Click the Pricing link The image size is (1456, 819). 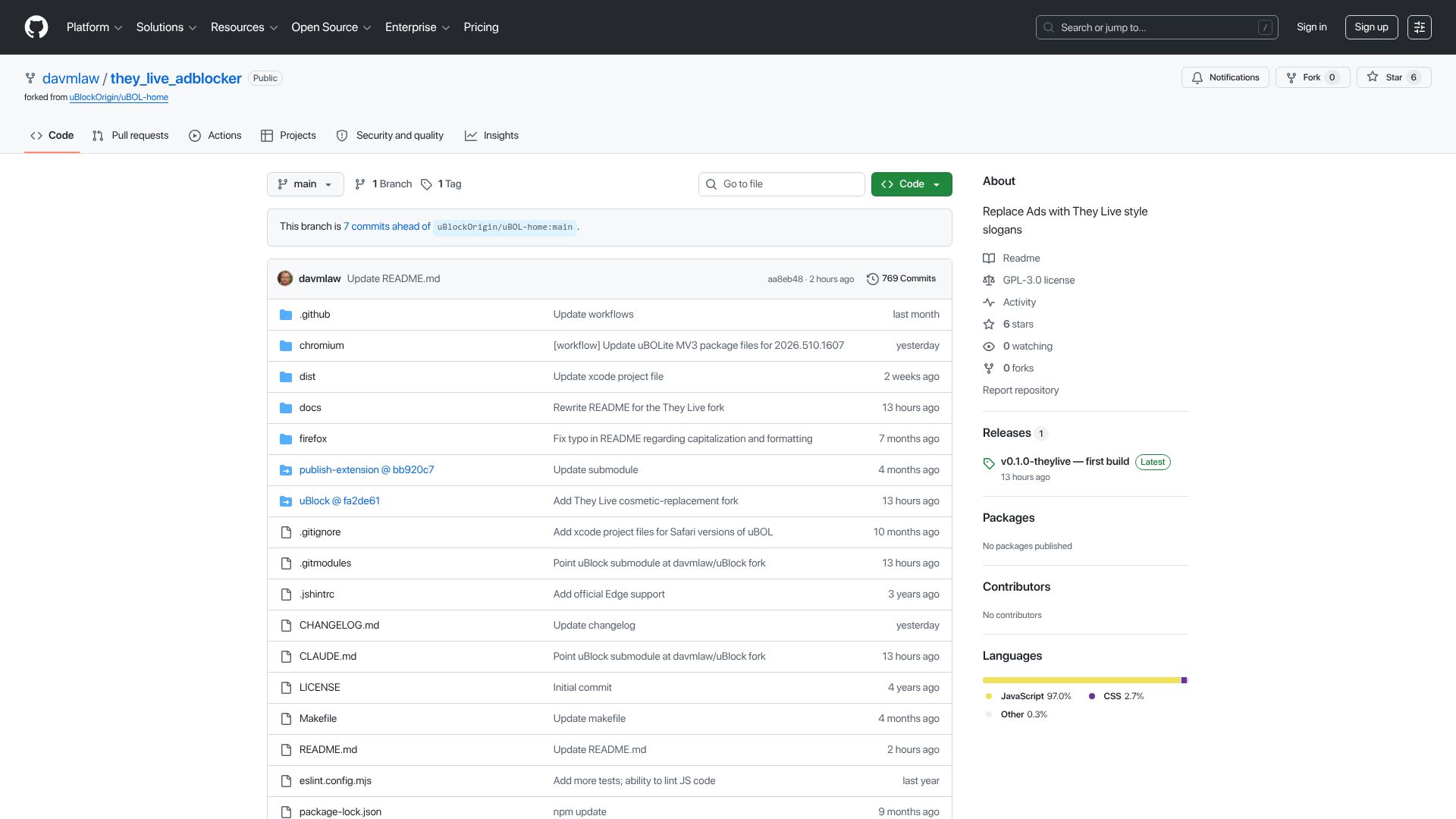tap(481, 27)
